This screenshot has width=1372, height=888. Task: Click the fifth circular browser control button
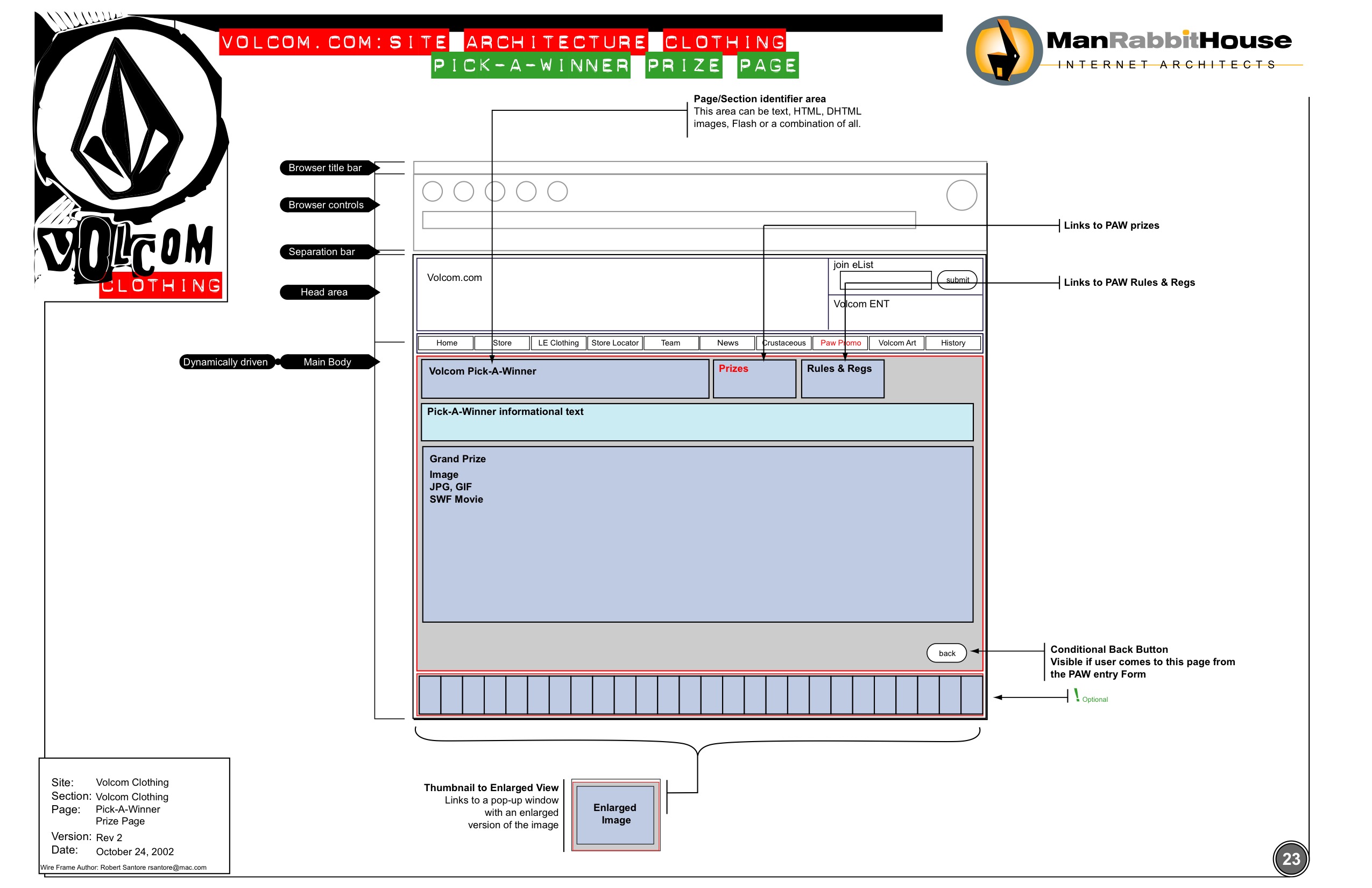[557, 192]
